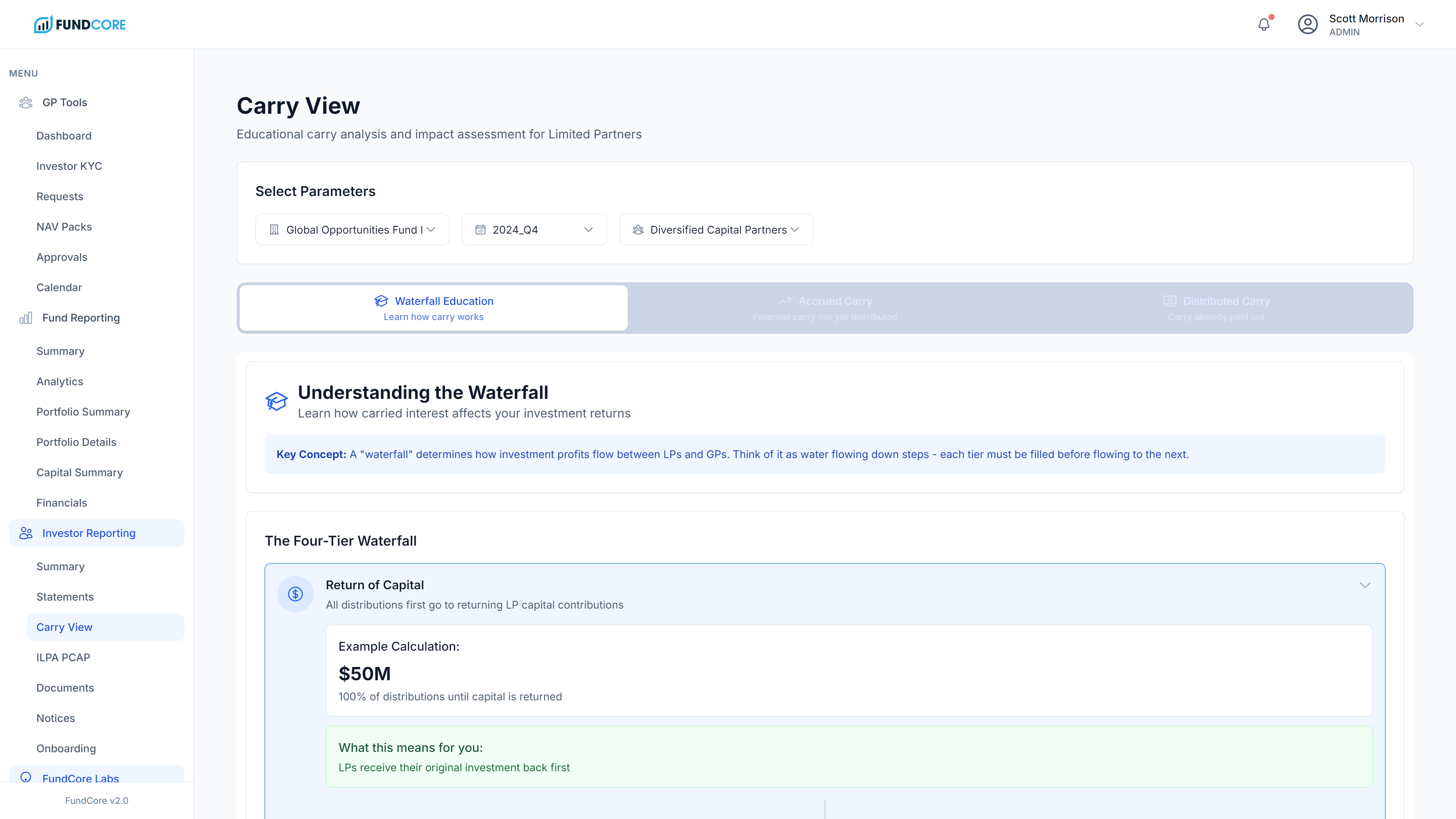Expand the Scott Morrison account menu
This screenshot has height=819, width=1456.
click(x=1419, y=24)
